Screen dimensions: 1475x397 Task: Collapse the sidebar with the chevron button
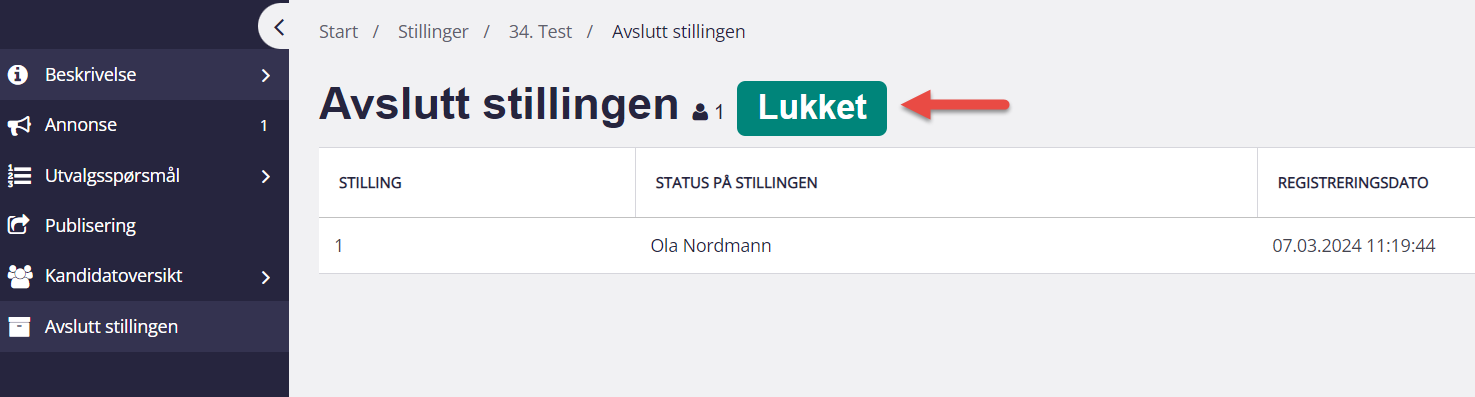276,27
